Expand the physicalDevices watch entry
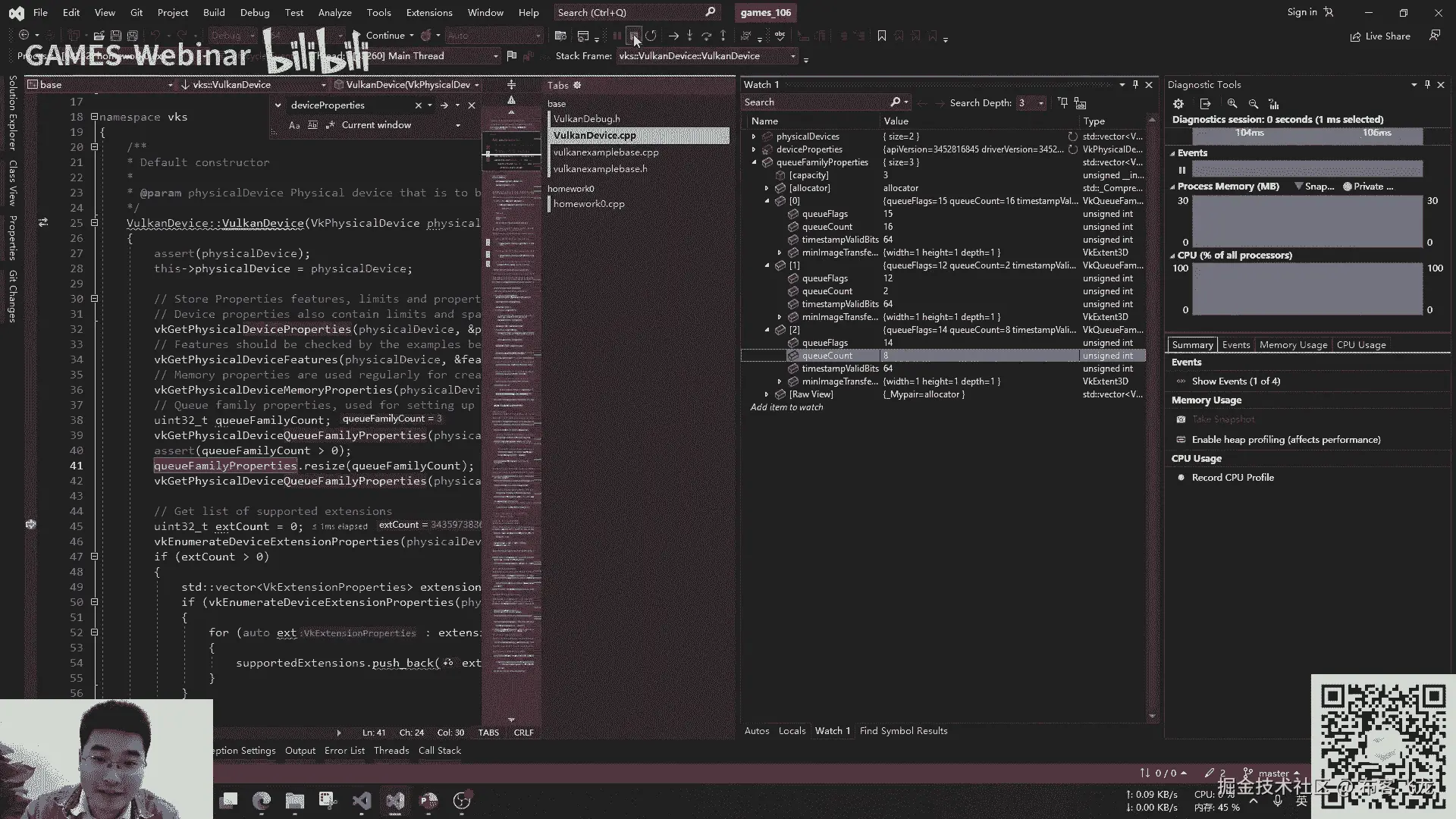This screenshot has height=819, width=1456. click(754, 136)
